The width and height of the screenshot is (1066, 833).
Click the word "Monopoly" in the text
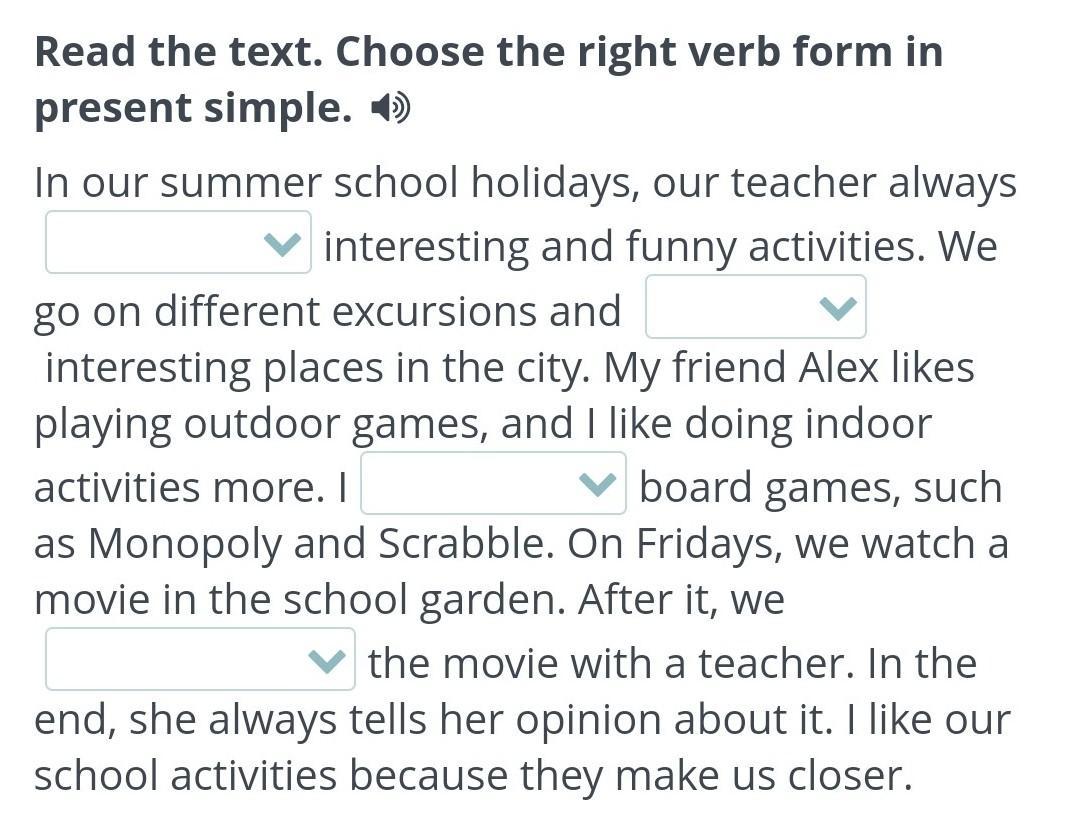(x=184, y=543)
